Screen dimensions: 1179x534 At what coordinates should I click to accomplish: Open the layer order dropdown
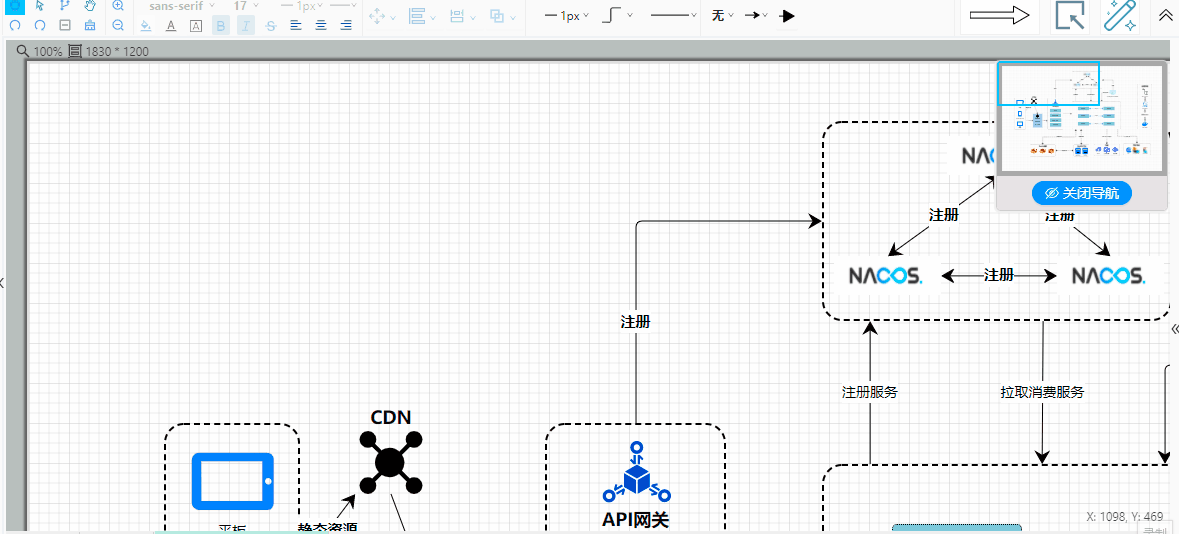click(502, 16)
